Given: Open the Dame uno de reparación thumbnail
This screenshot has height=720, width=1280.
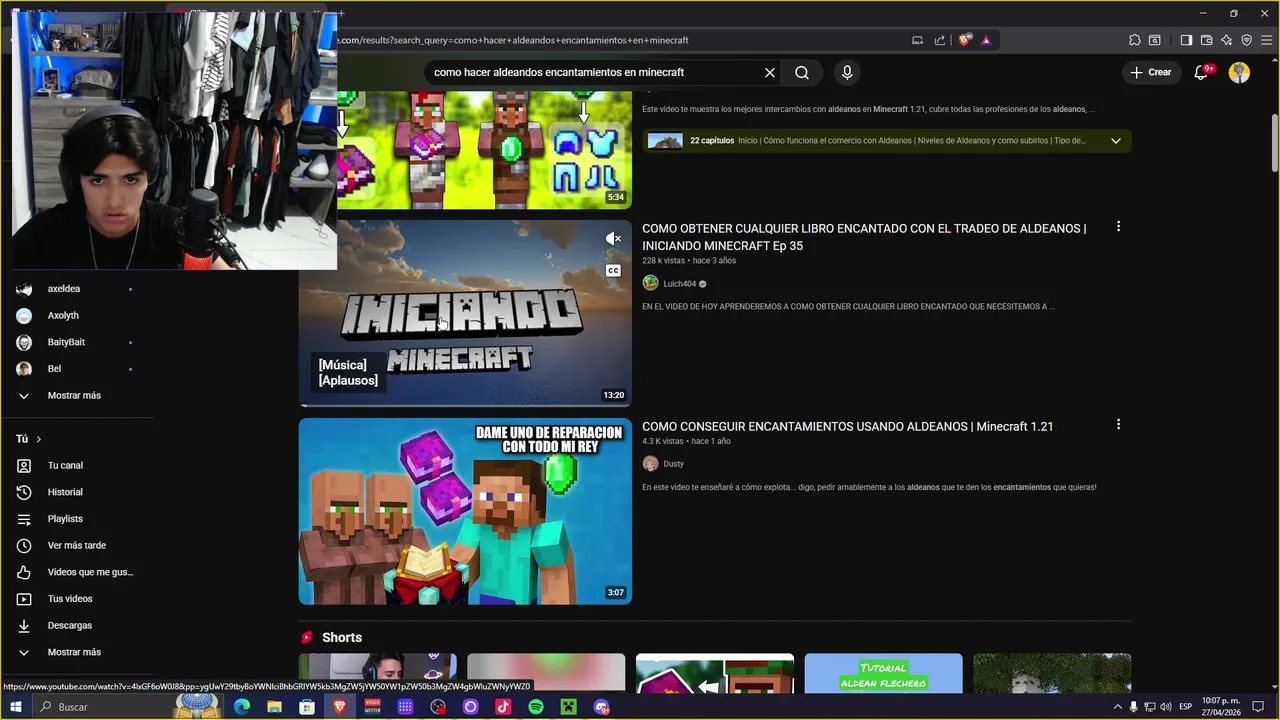Looking at the screenshot, I should click(x=465, y=511).
